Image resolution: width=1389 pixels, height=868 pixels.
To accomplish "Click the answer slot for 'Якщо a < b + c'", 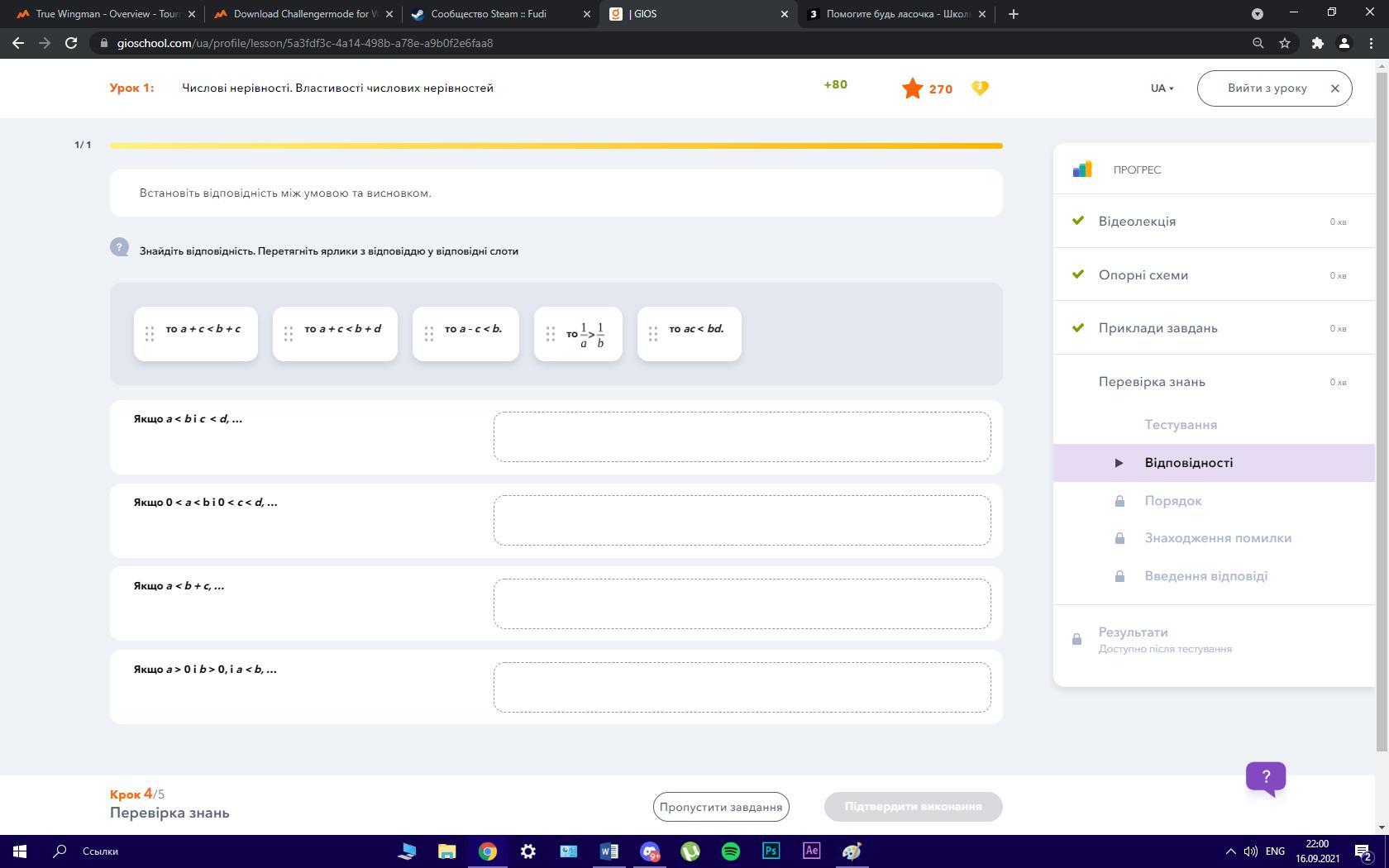I will pyautogui.click(x=742, y=603).
